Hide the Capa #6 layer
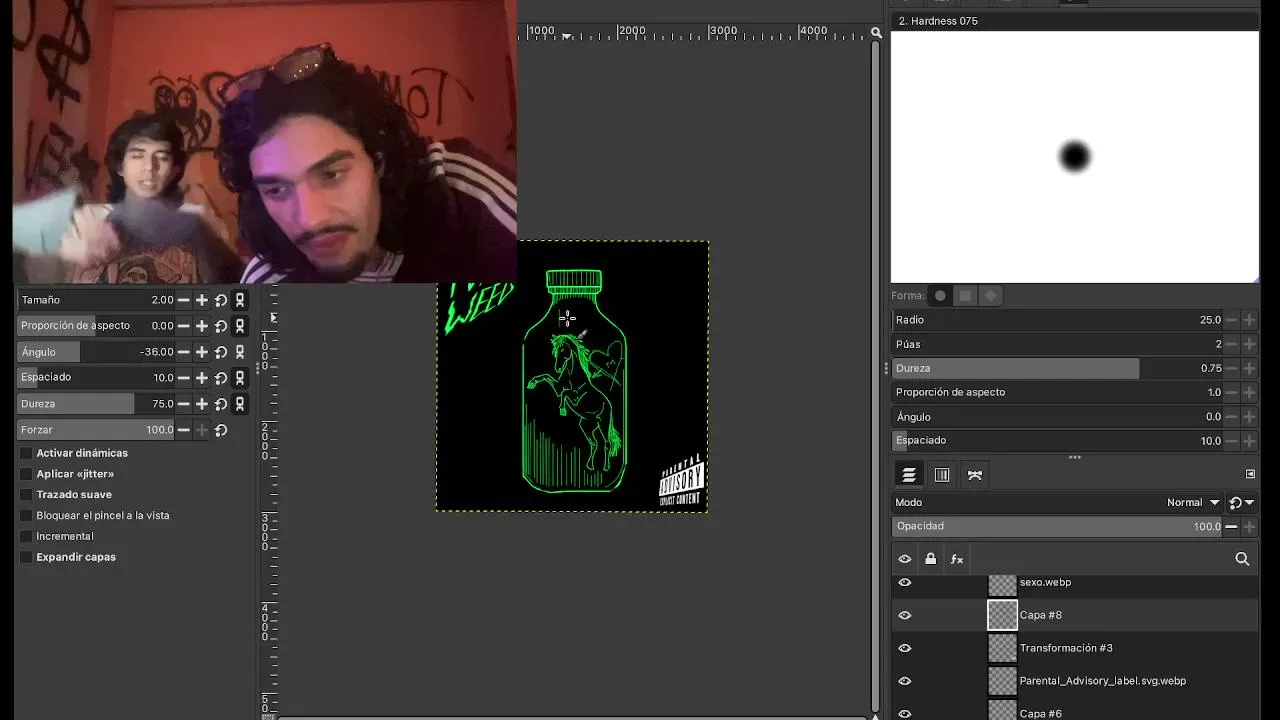1280x720 pixels. 905,713
